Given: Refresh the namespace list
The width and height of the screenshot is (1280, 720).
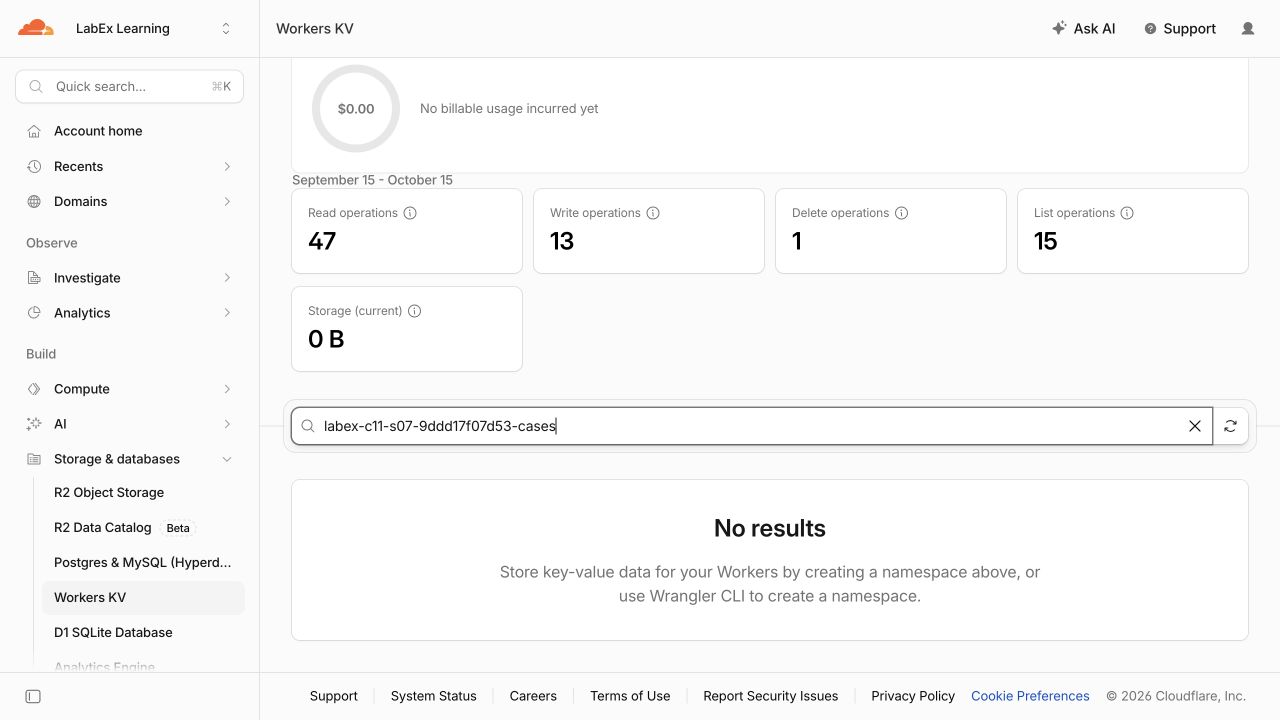Looking at the screenshot, I should [1231, 426].
